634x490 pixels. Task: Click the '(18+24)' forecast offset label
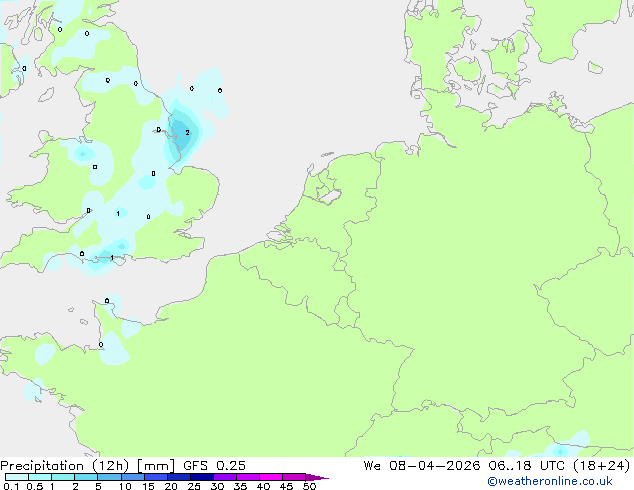[x=602, y=466]
